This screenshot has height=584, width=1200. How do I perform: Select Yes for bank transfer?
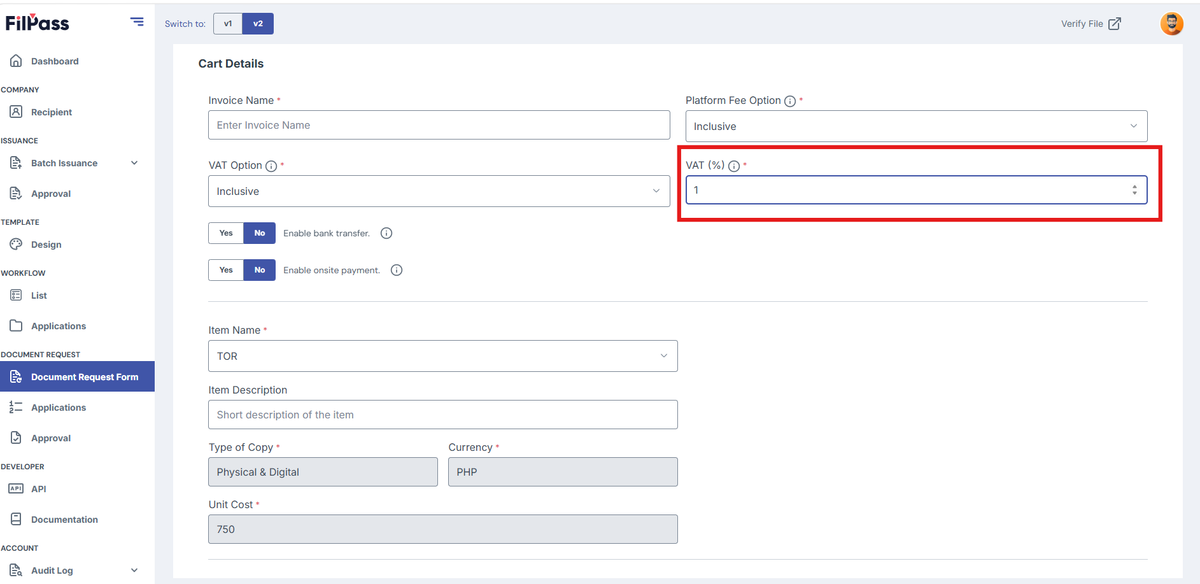pyautogui.click(x=226, y=233)
